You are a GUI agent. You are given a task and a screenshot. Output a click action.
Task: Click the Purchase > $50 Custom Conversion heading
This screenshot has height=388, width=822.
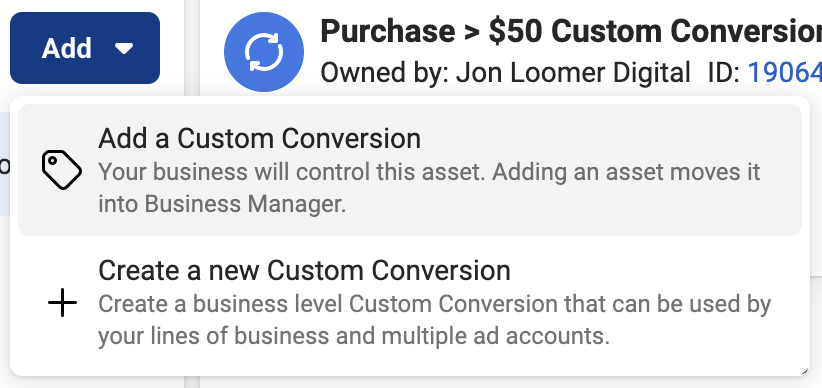[x=571, y=31]
